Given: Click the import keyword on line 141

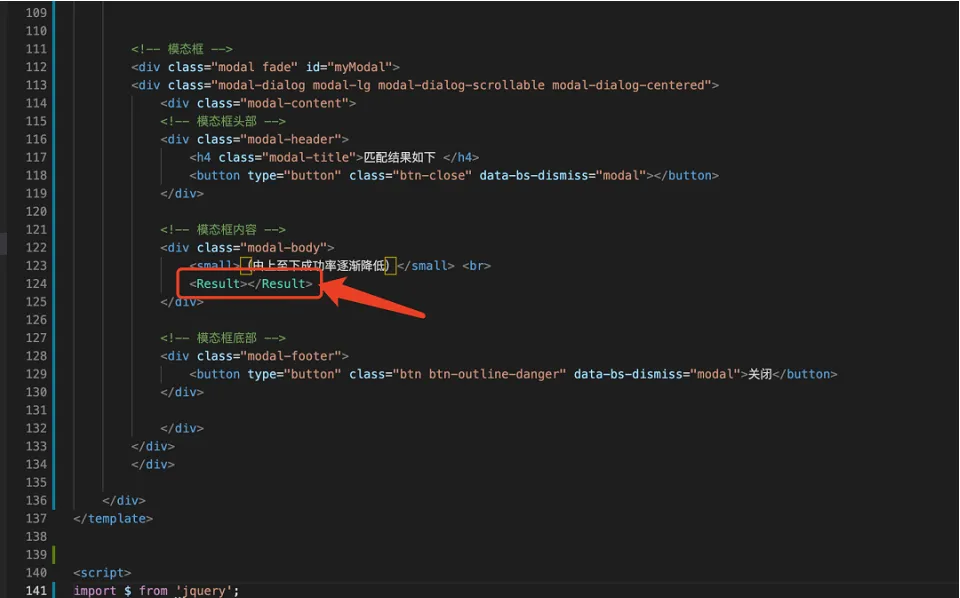Looking at the screenshot, I should pos(94,591).
